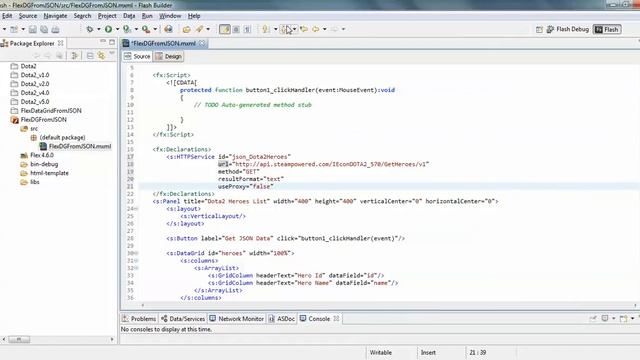Click the Print toolbar icon
The height and width of the screenshot is (360, 640).
[56, 29]
